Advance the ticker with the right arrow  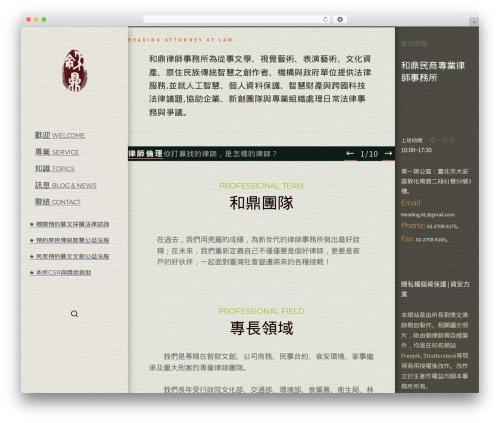point(388,153)
